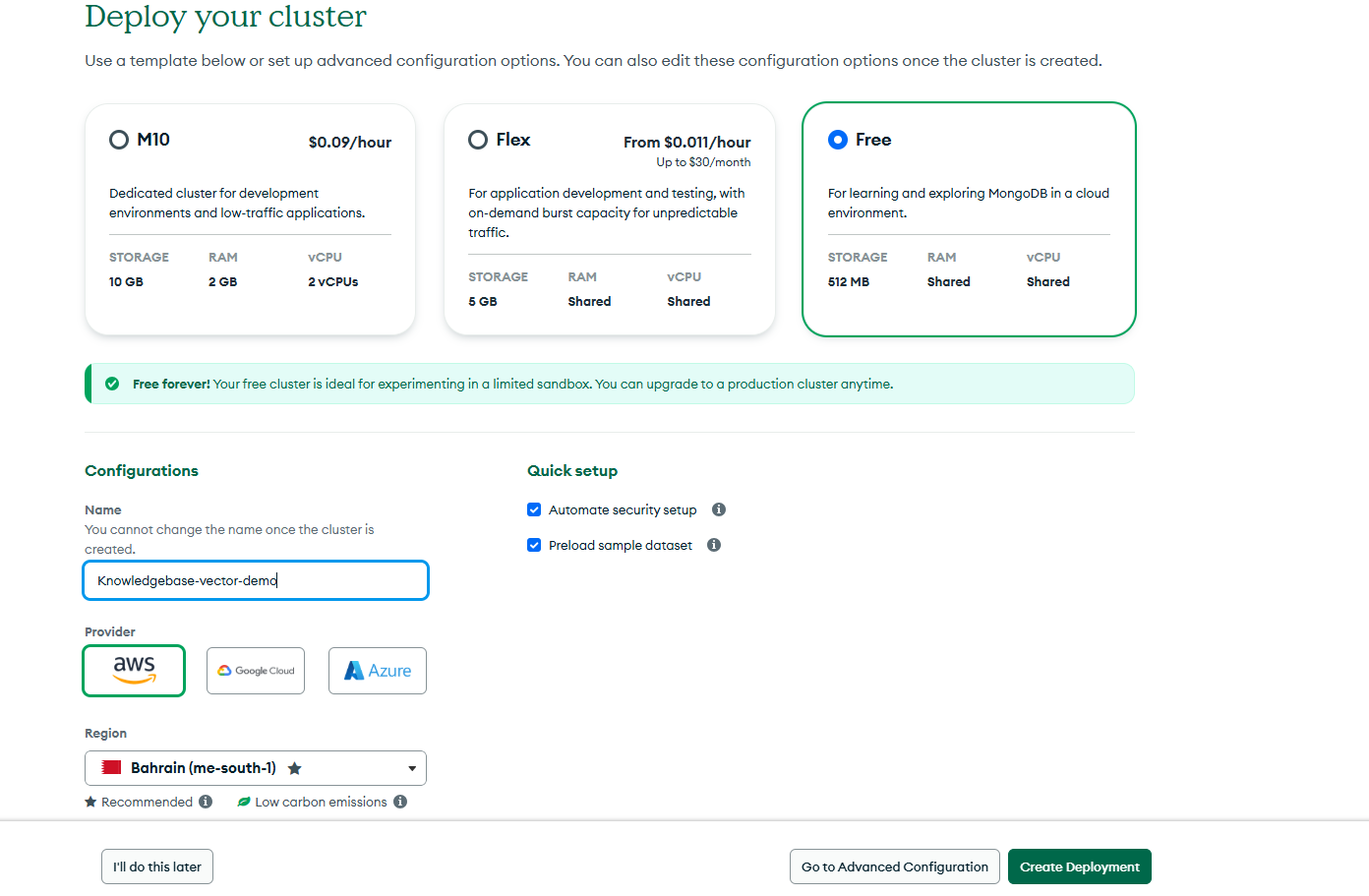Show info about Low carbon emissions

coord(400,802)
